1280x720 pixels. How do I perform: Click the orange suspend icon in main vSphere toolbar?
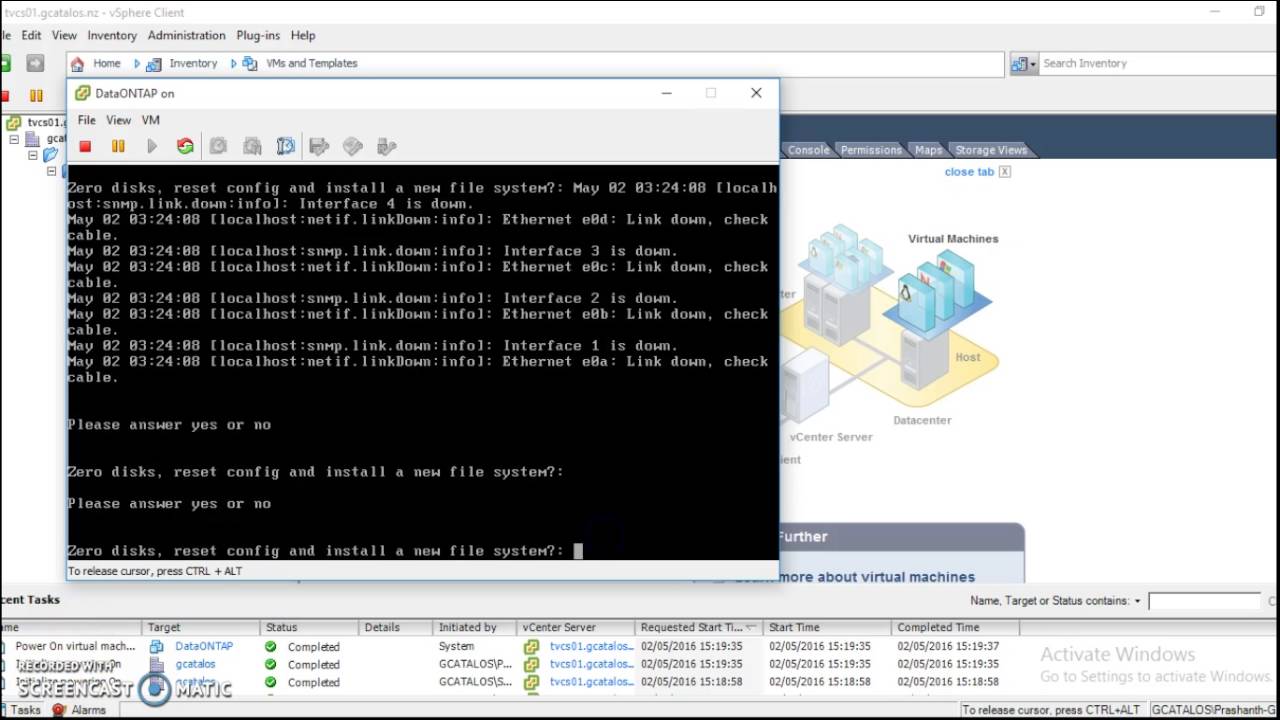[36, 96]
